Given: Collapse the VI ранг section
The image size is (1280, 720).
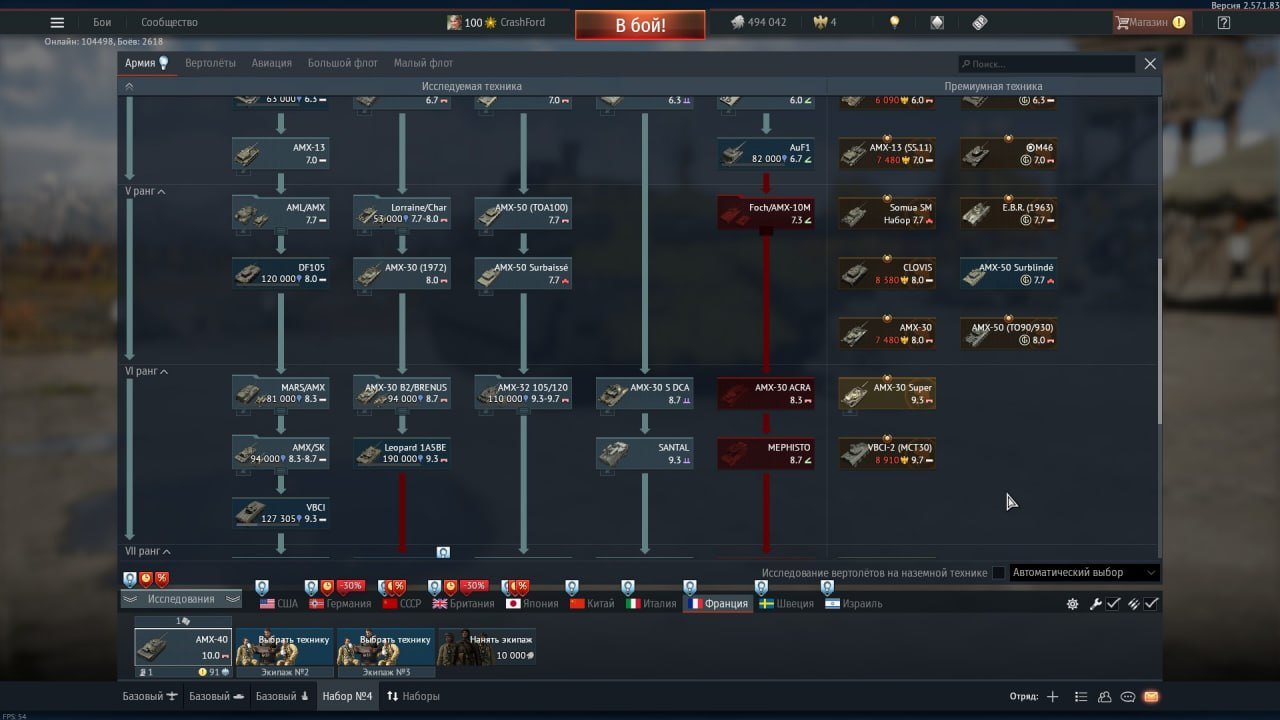Looking at the screenshot, I should (x=146, y=371).
